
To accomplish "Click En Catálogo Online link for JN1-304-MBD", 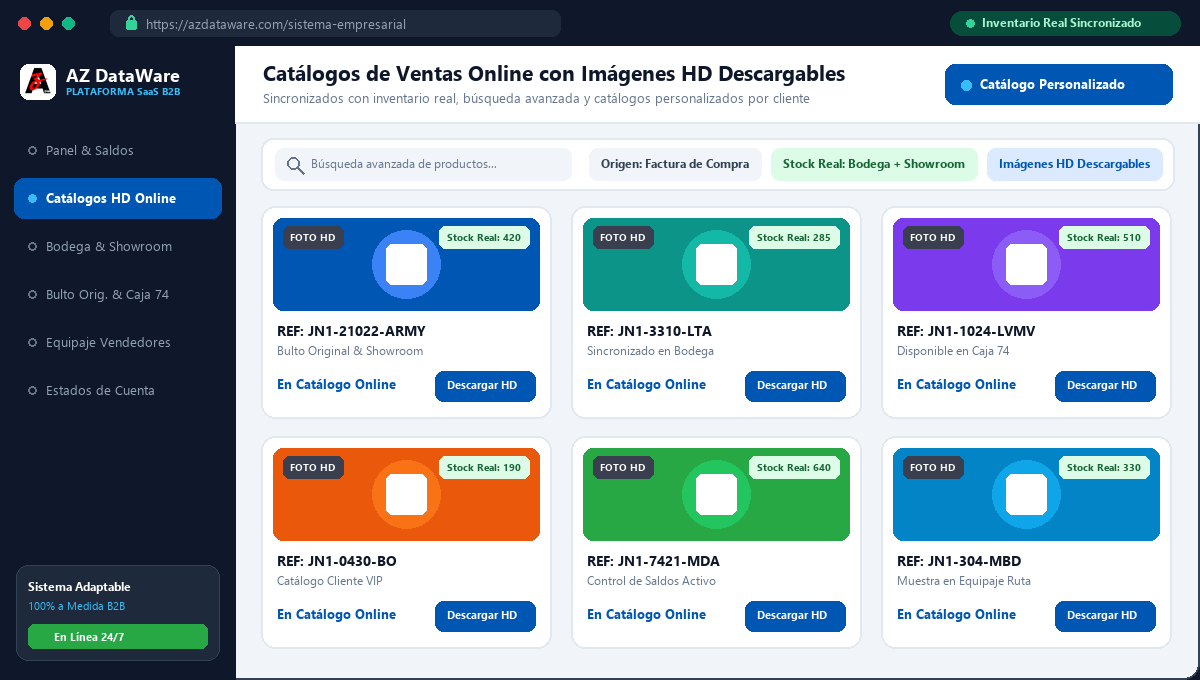I will (x=956, y=615).
